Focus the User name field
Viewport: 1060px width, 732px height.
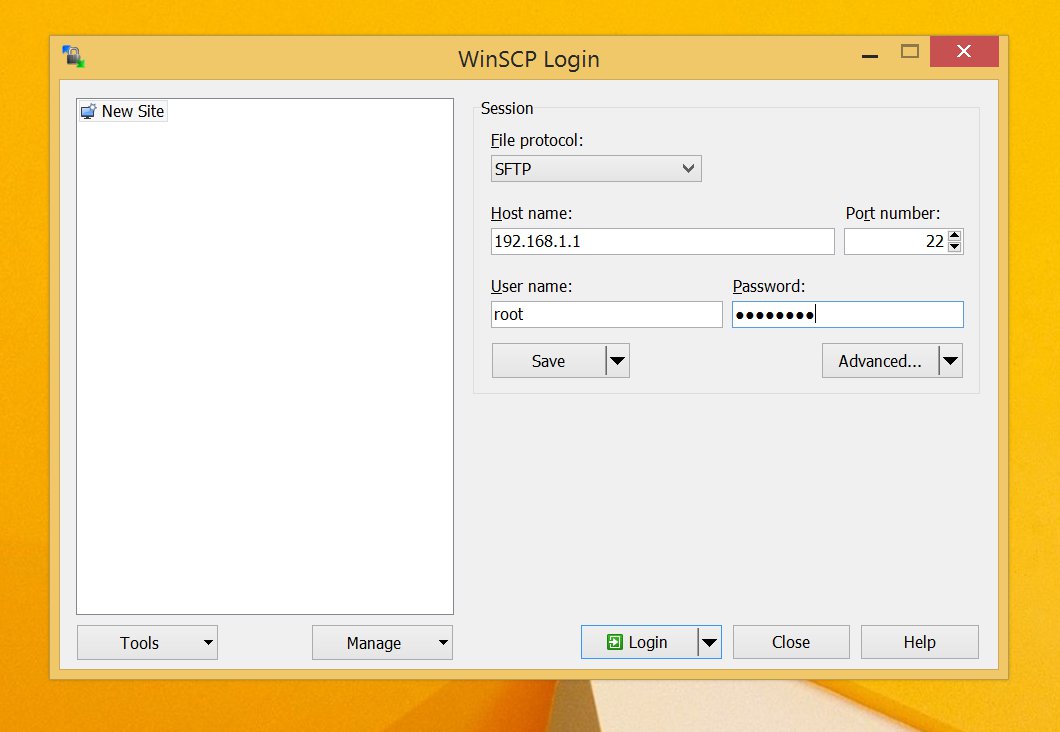click(x=606, y=314)
